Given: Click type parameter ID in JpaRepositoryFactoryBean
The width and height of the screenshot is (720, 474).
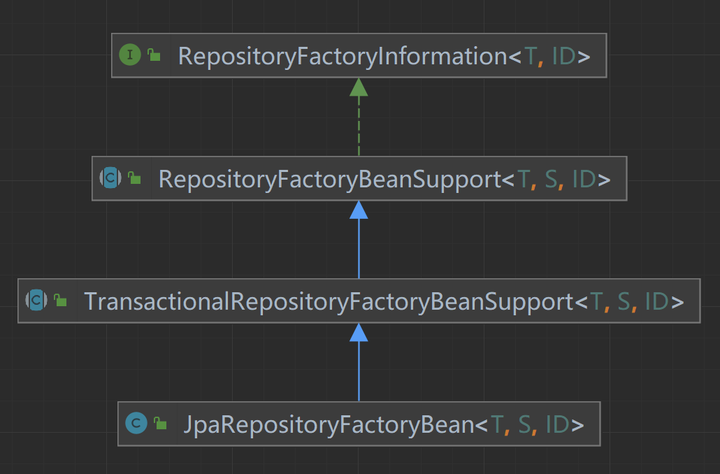Looking at the screenshot, I should tap(558, 423).
